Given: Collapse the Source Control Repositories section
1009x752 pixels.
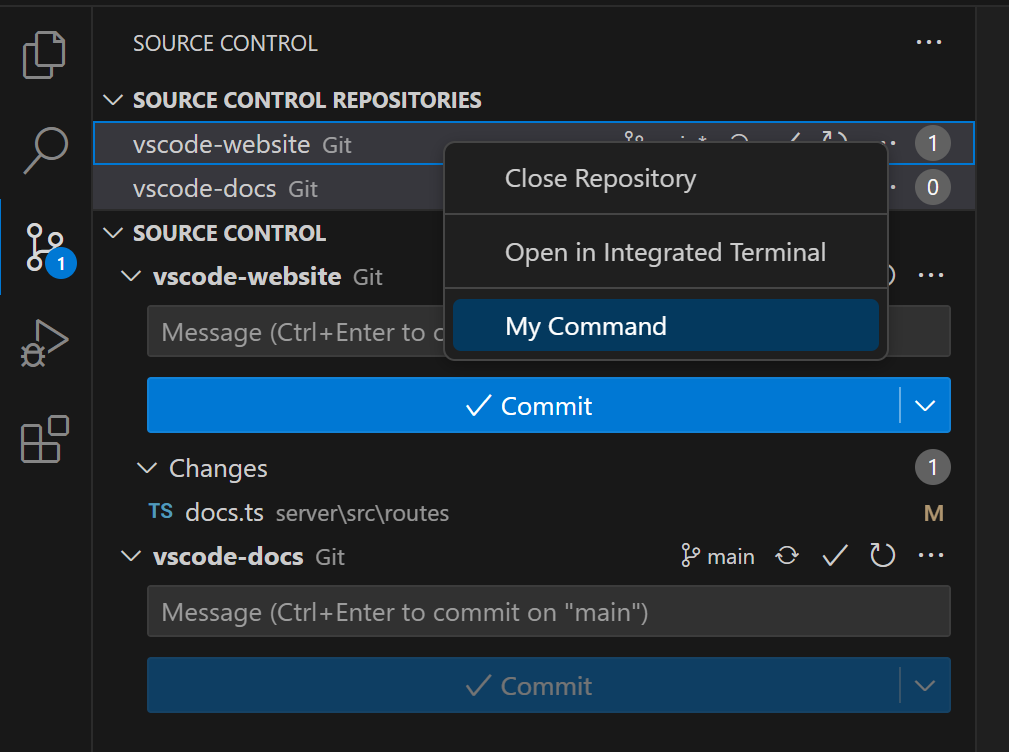Looking at the screenshot, I should point(112,100).
